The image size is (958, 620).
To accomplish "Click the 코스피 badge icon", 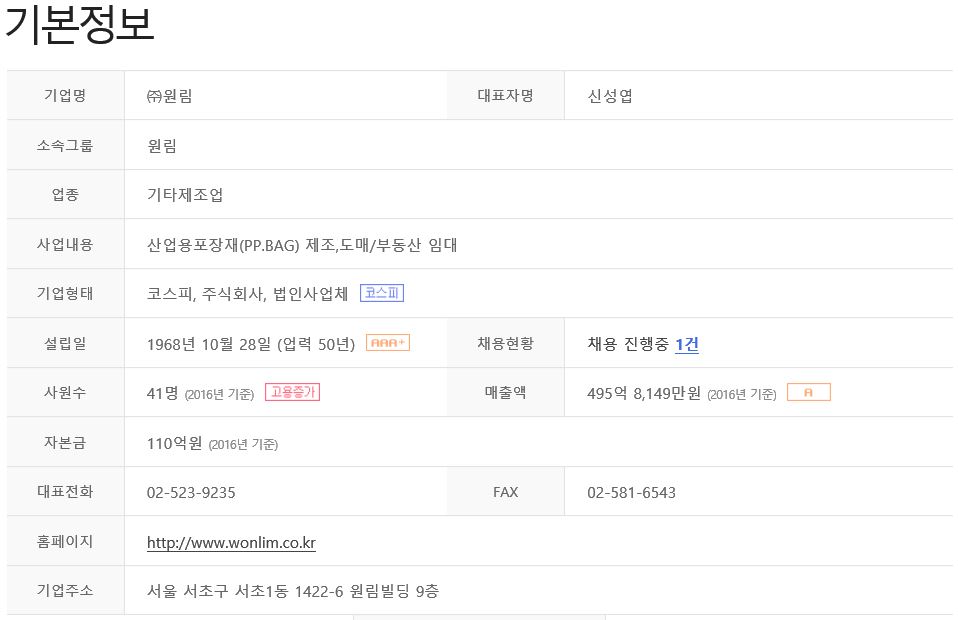I will pyautogui.click(x=382, y=293).
